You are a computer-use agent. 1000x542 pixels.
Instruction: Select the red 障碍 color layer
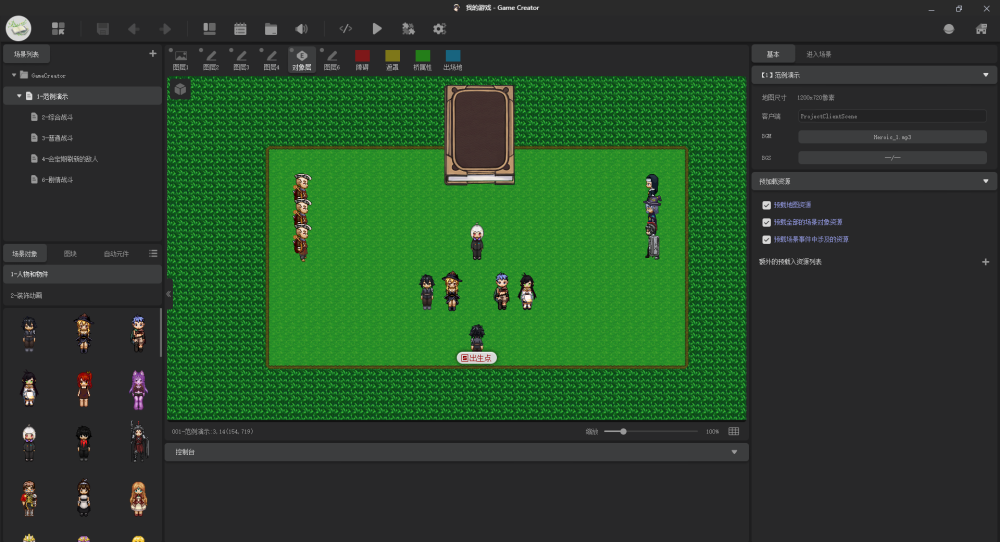(x=362, y=58)
